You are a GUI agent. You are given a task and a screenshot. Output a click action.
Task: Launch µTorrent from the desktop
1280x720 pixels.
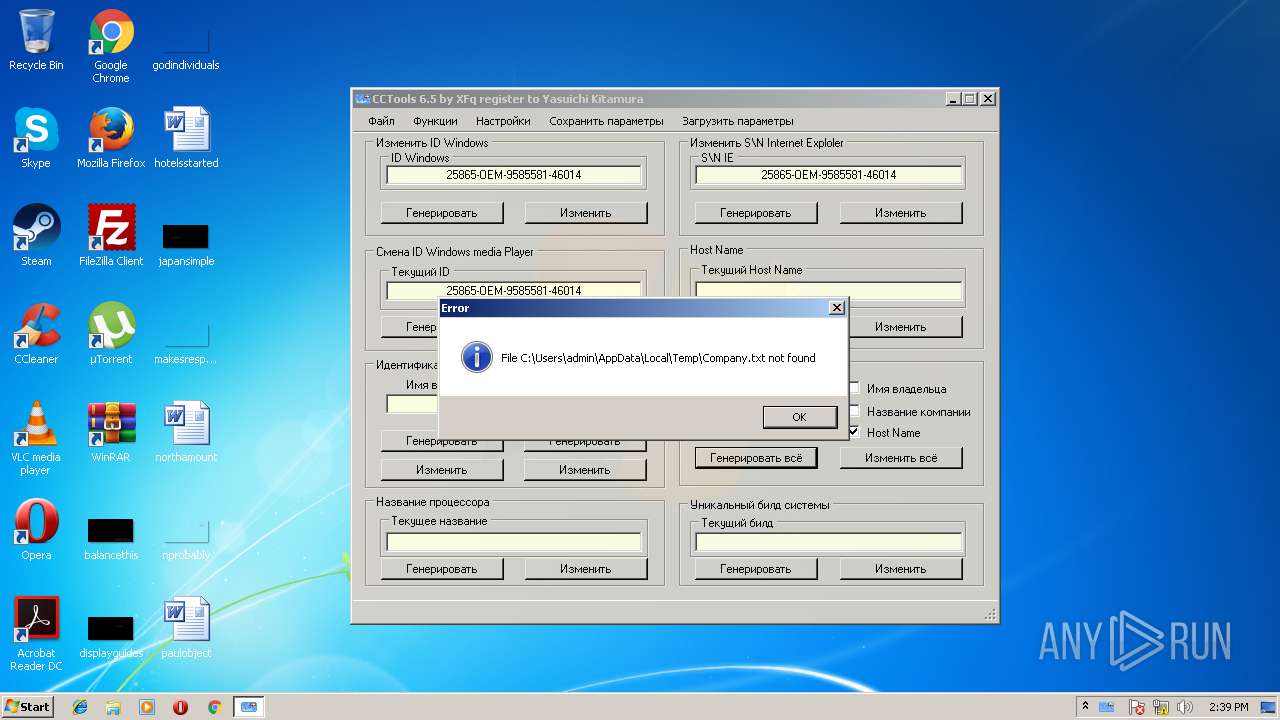(111, 334)
